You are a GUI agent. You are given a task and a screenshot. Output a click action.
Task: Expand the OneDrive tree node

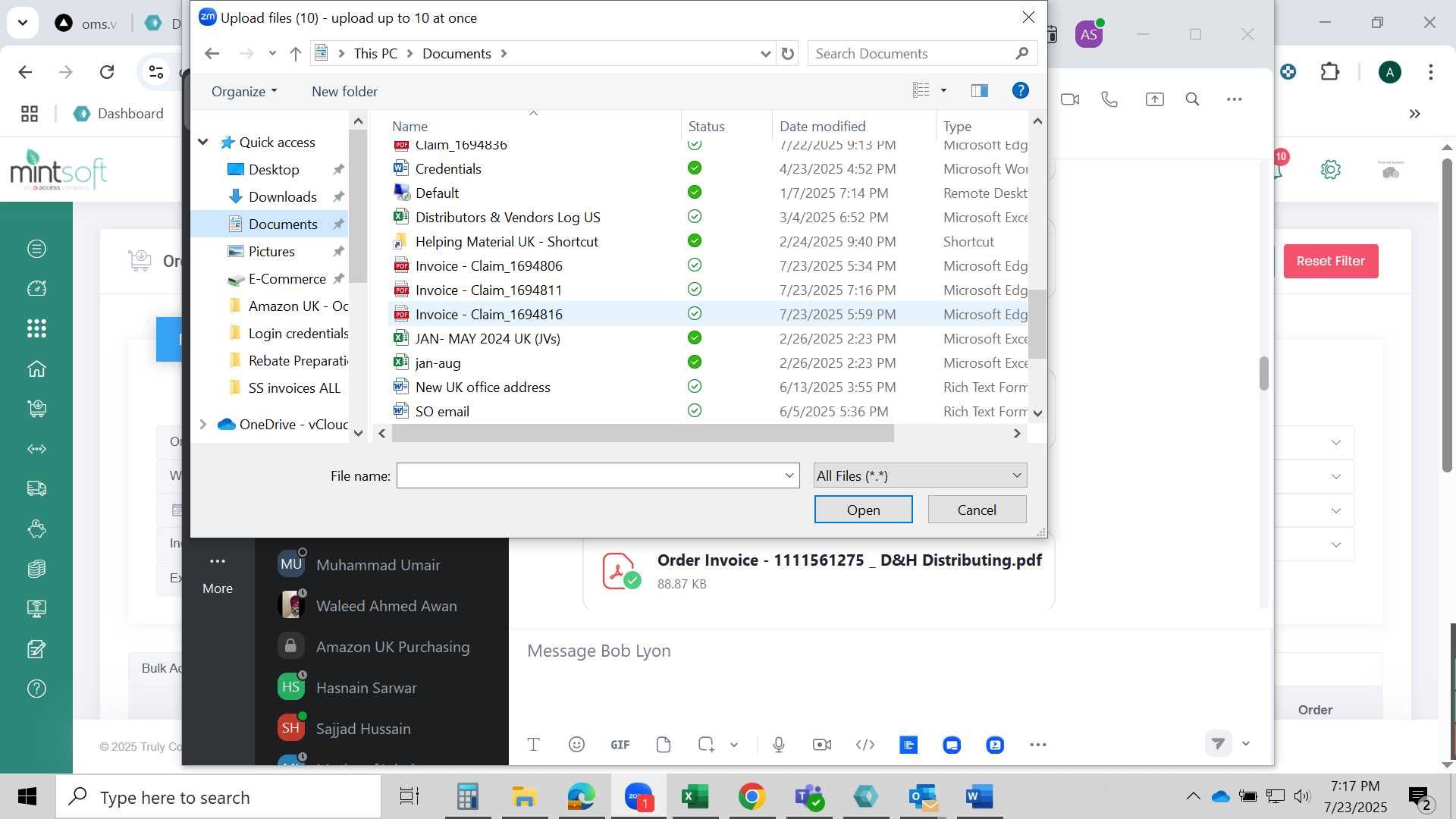tap(203, 424)
